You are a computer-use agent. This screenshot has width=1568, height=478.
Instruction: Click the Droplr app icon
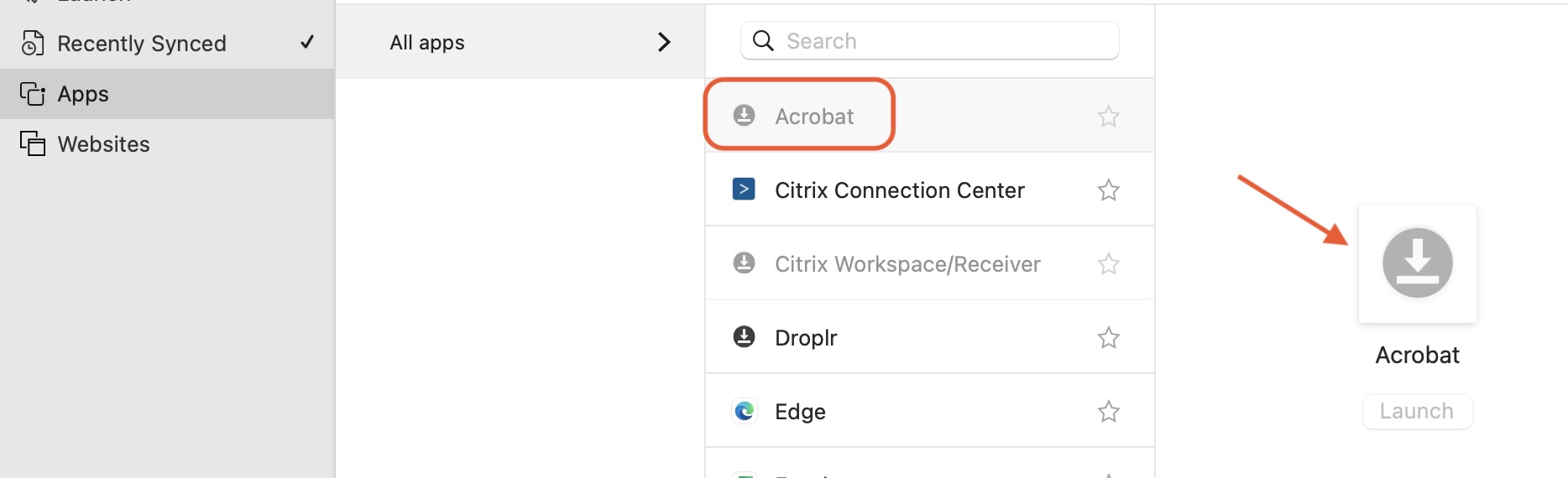pos(745,336)
